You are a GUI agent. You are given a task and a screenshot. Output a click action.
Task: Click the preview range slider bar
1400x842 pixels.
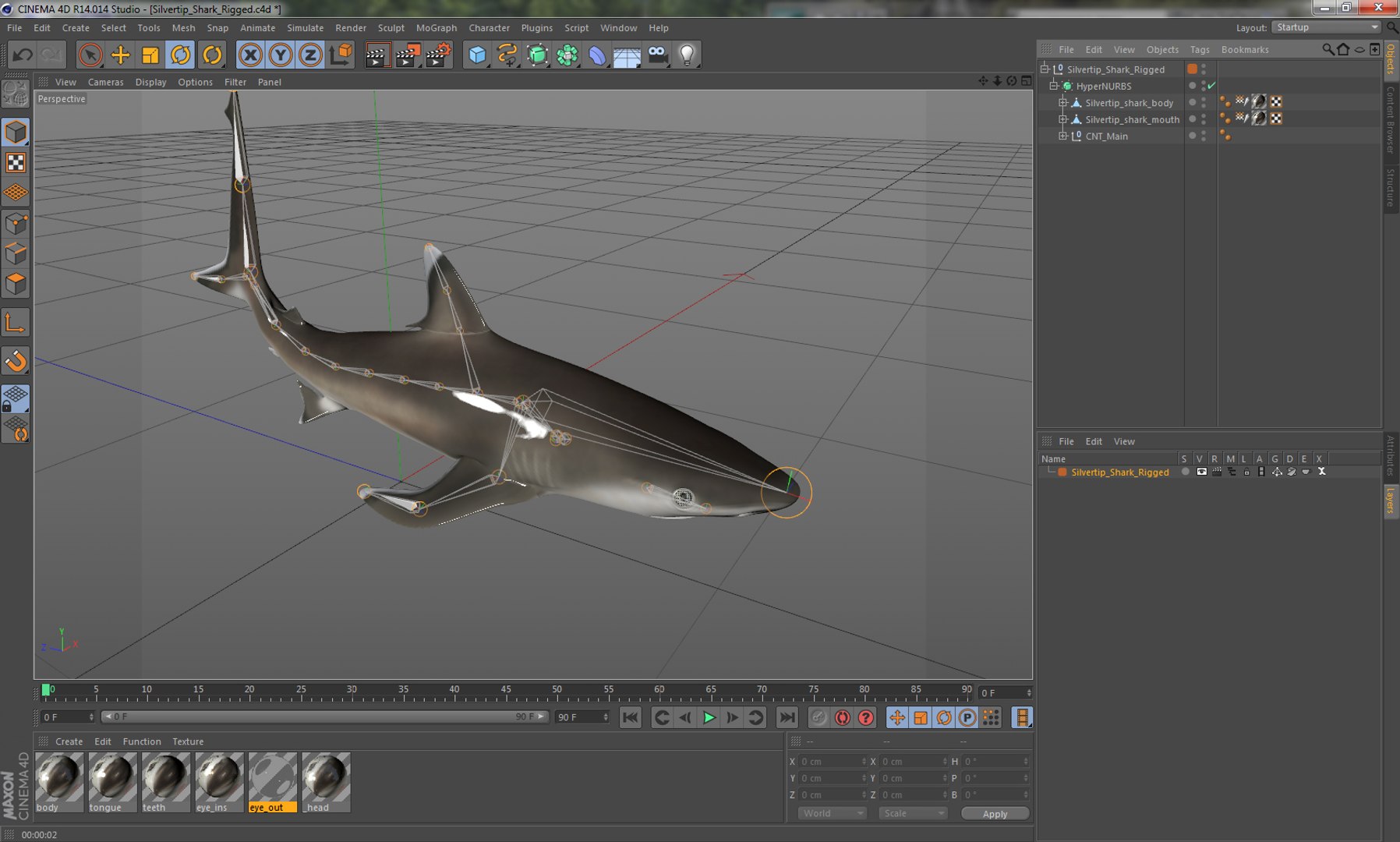325,716
